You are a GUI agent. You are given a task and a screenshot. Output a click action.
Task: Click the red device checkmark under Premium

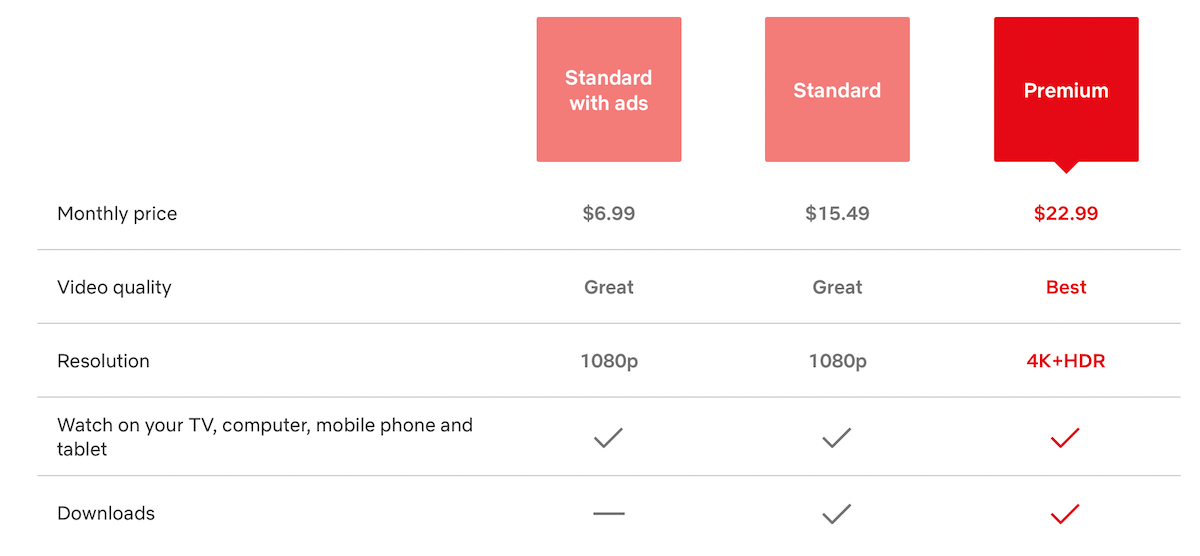1066,437
